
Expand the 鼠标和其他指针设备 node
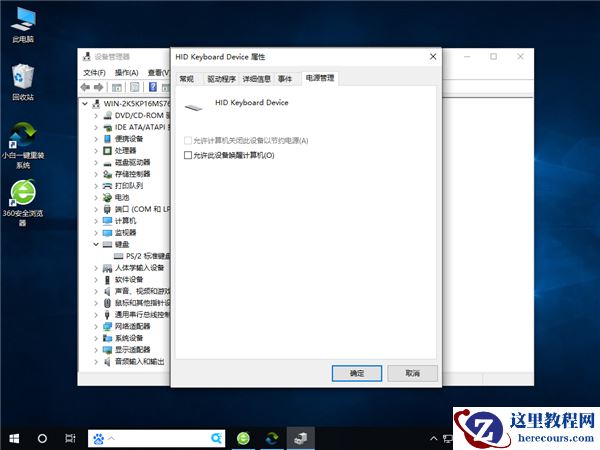[96, 303]
